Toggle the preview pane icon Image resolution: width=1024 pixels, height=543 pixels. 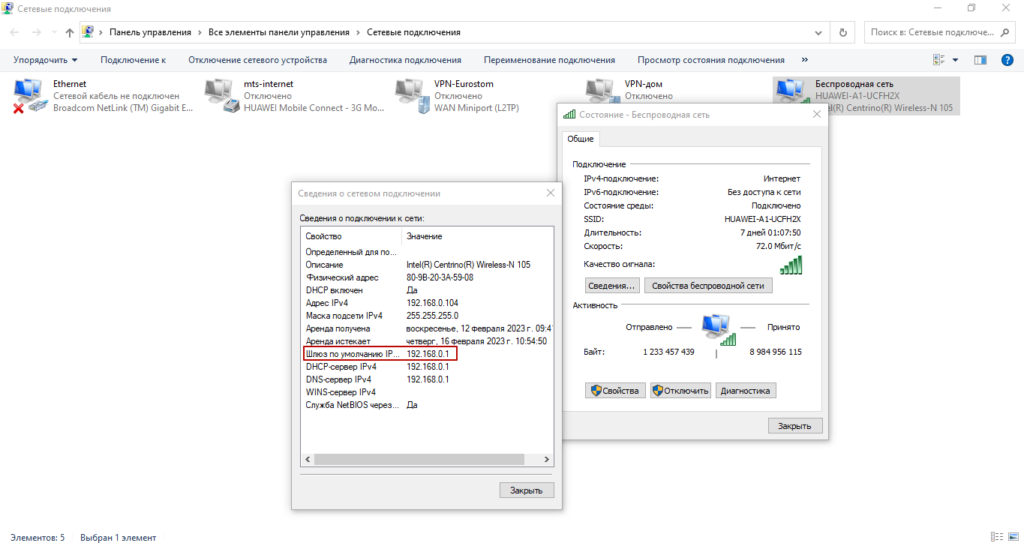[x=981, y=60]
